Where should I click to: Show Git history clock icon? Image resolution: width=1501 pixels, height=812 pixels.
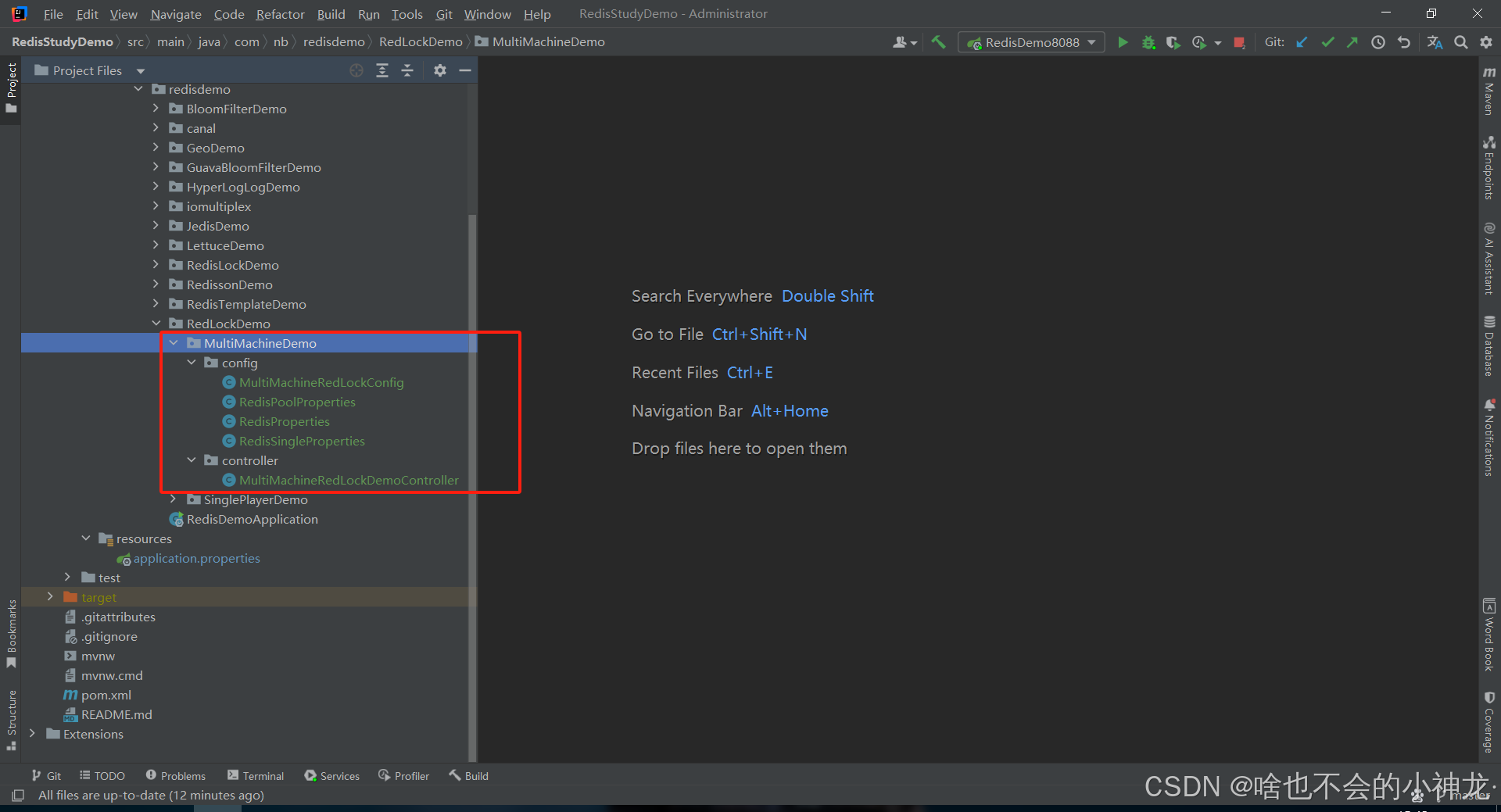click(x=1378, y=42)
